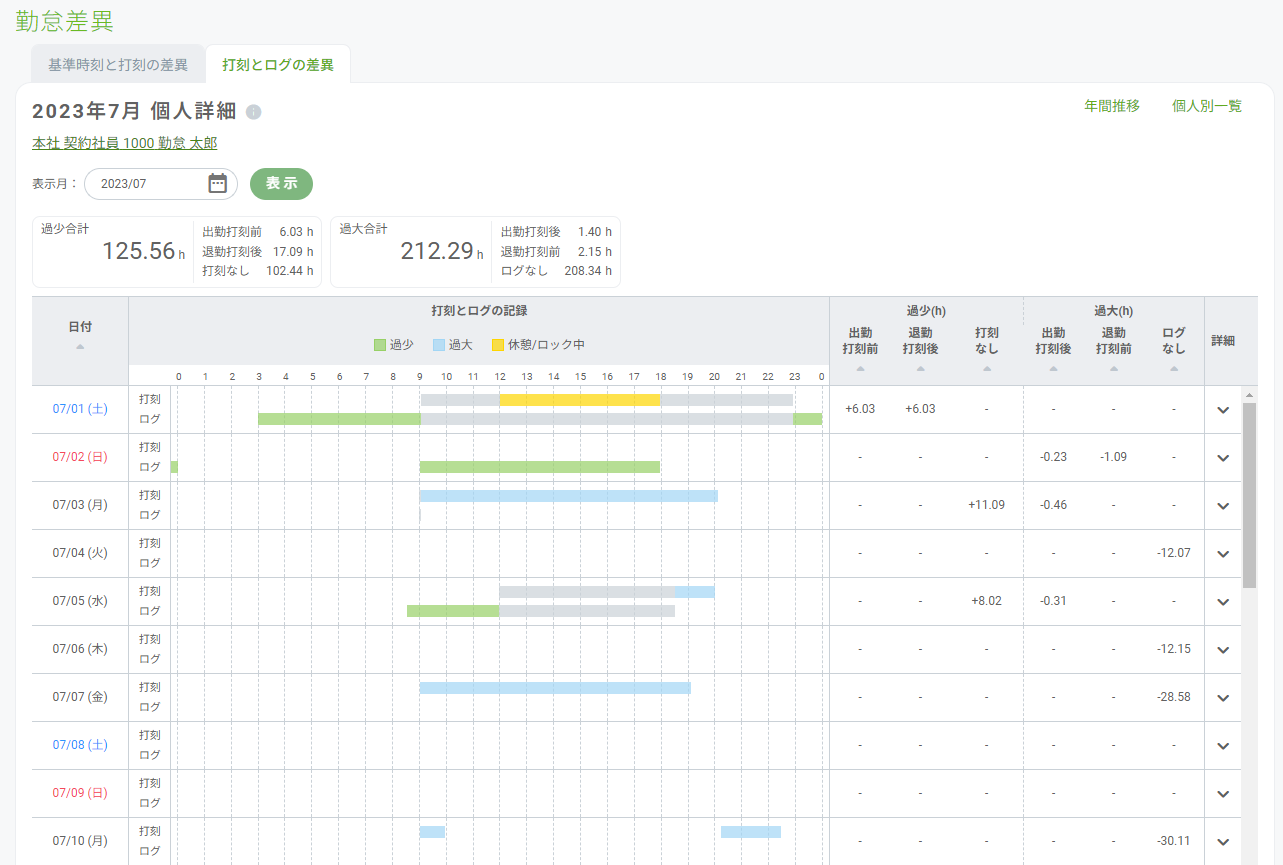Sort by 打刻なし column arrow
Image resolution: width=1283 pixels, height=865 pixels.
point(986,369)
